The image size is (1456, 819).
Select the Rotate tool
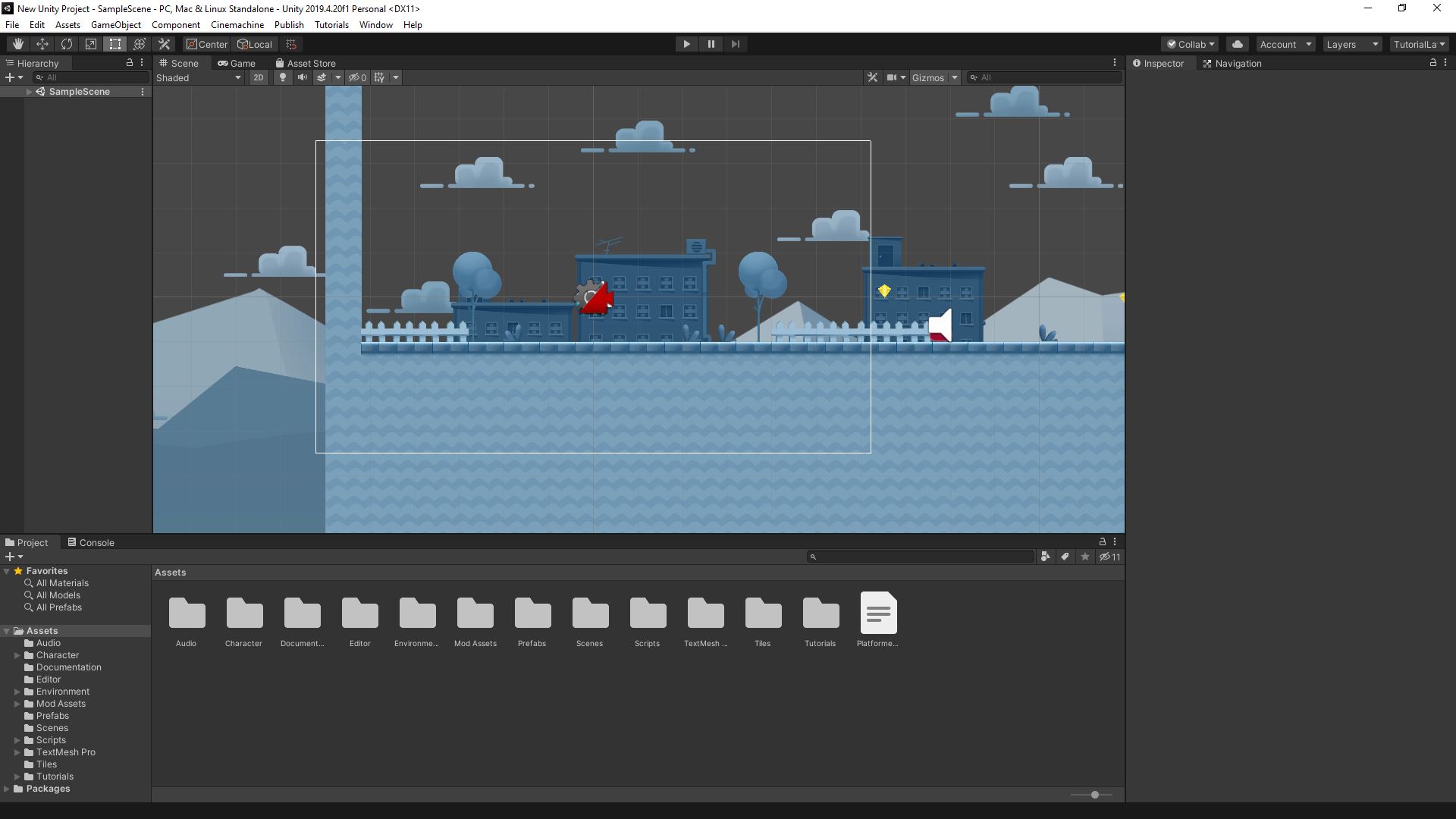[67, 43]
